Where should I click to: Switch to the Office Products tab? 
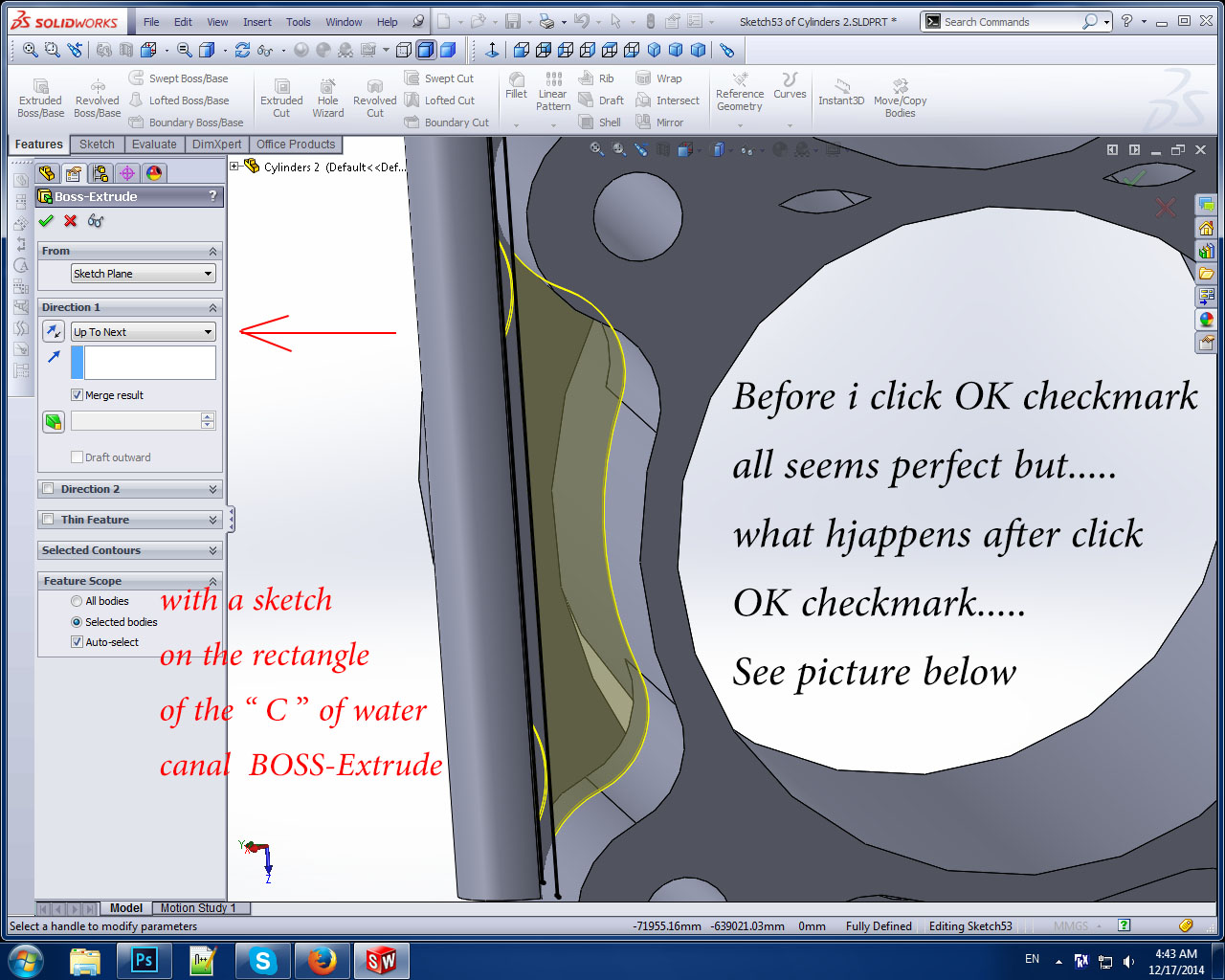tap(296, 145)
